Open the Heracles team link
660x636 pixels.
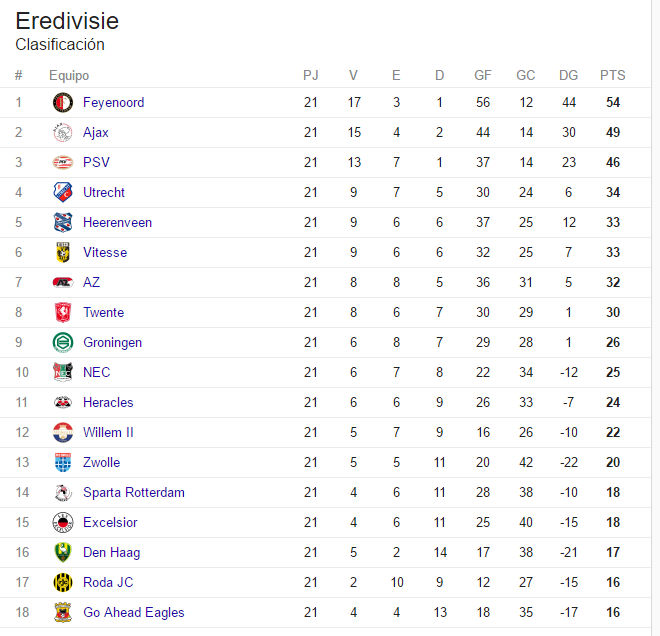[x=108, y=402]
